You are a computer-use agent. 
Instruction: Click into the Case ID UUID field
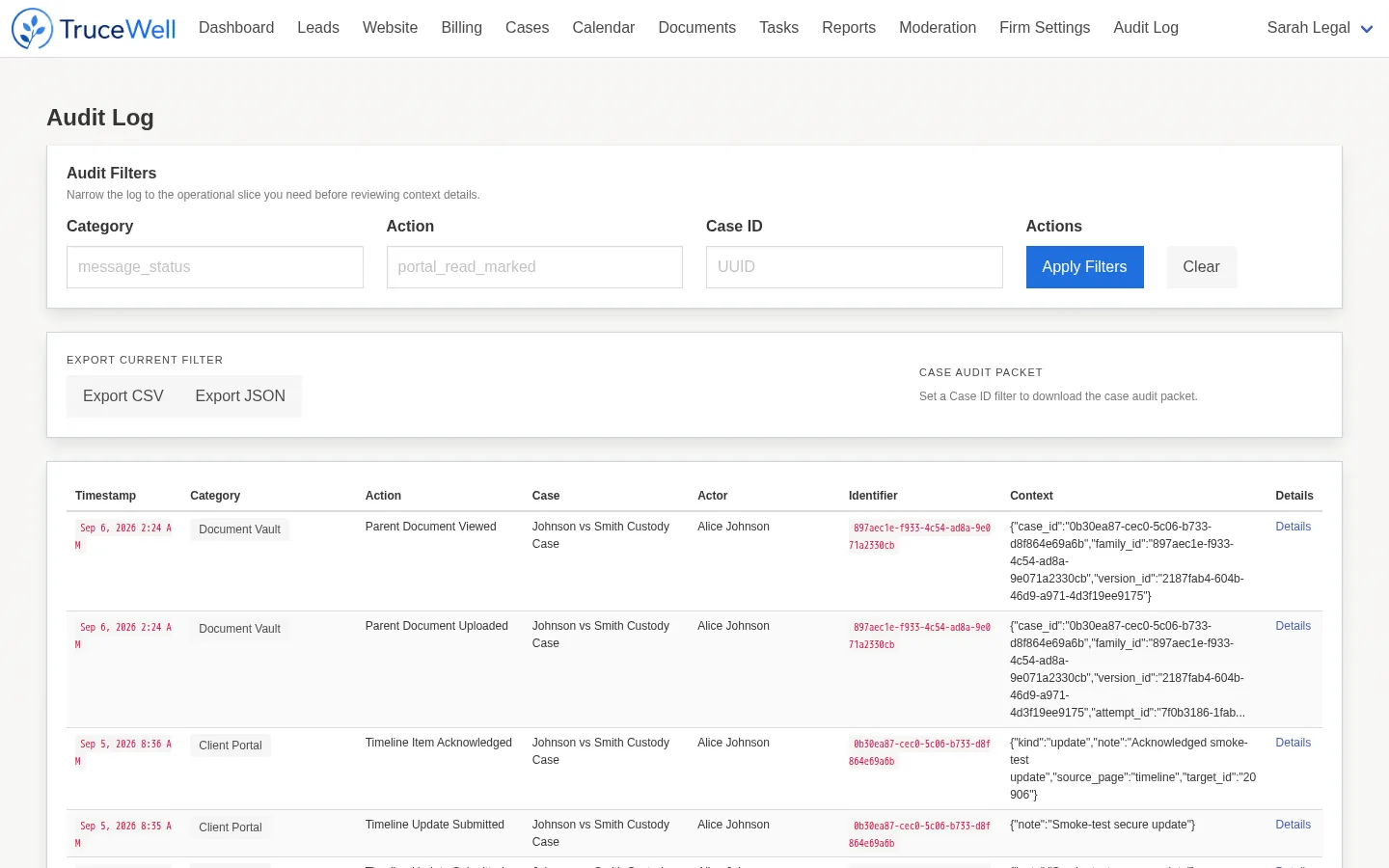855,267
